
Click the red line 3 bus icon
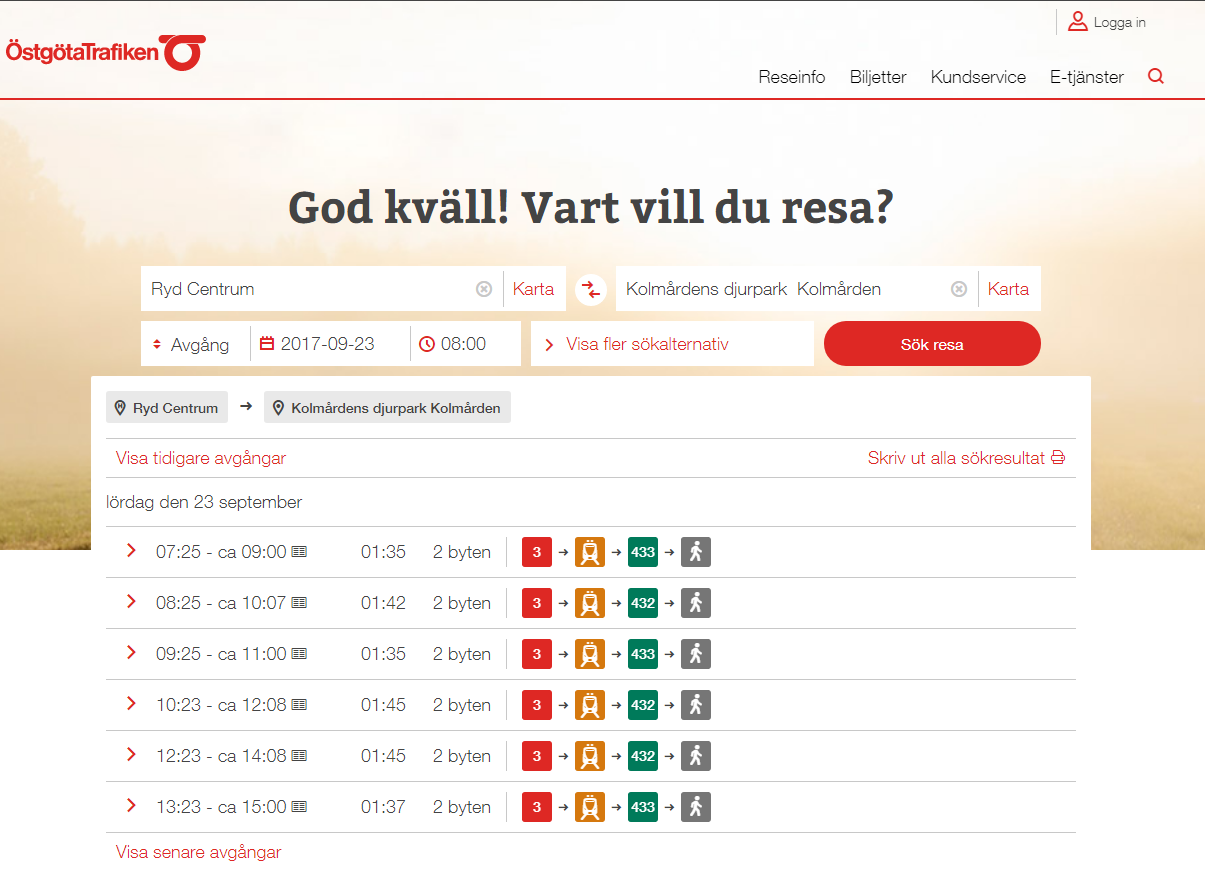536,551
